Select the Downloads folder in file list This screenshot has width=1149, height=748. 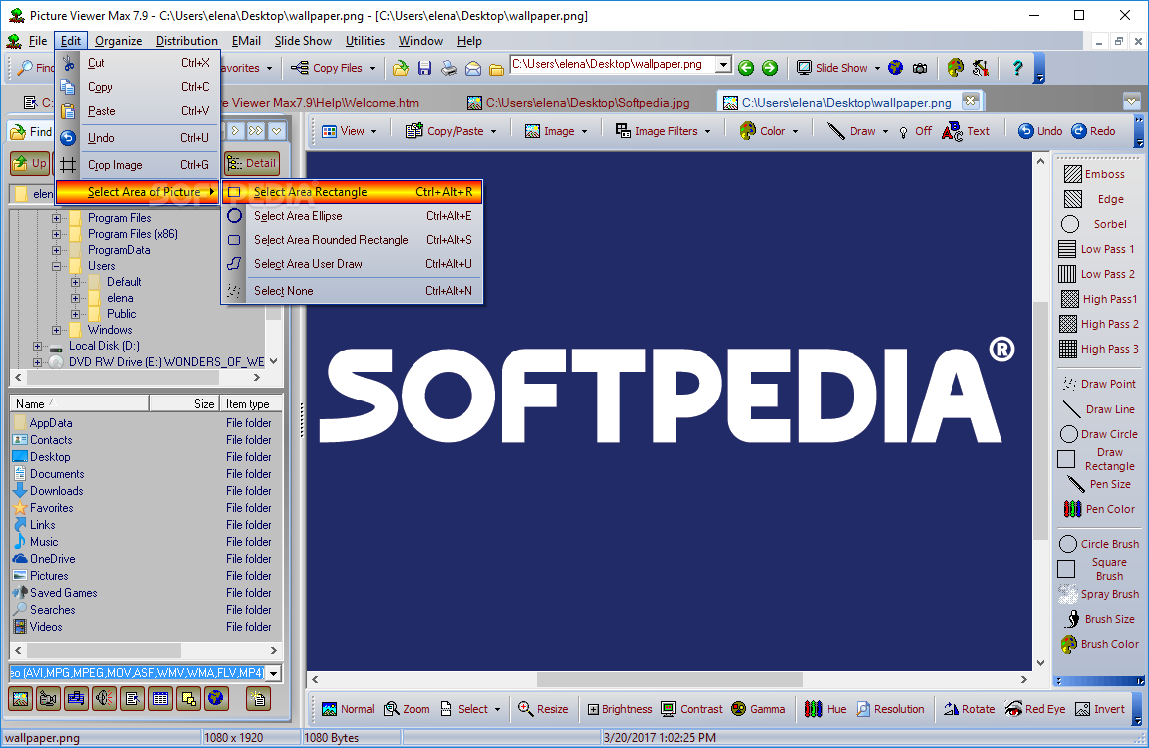pos(56,491)
